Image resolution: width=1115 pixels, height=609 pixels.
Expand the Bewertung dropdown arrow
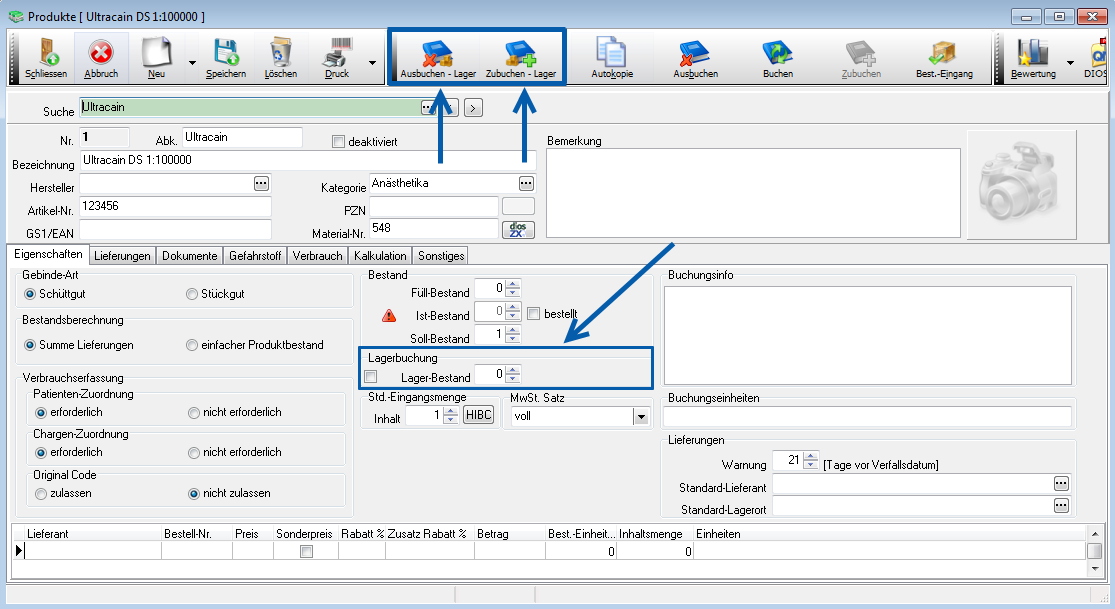1070,63
